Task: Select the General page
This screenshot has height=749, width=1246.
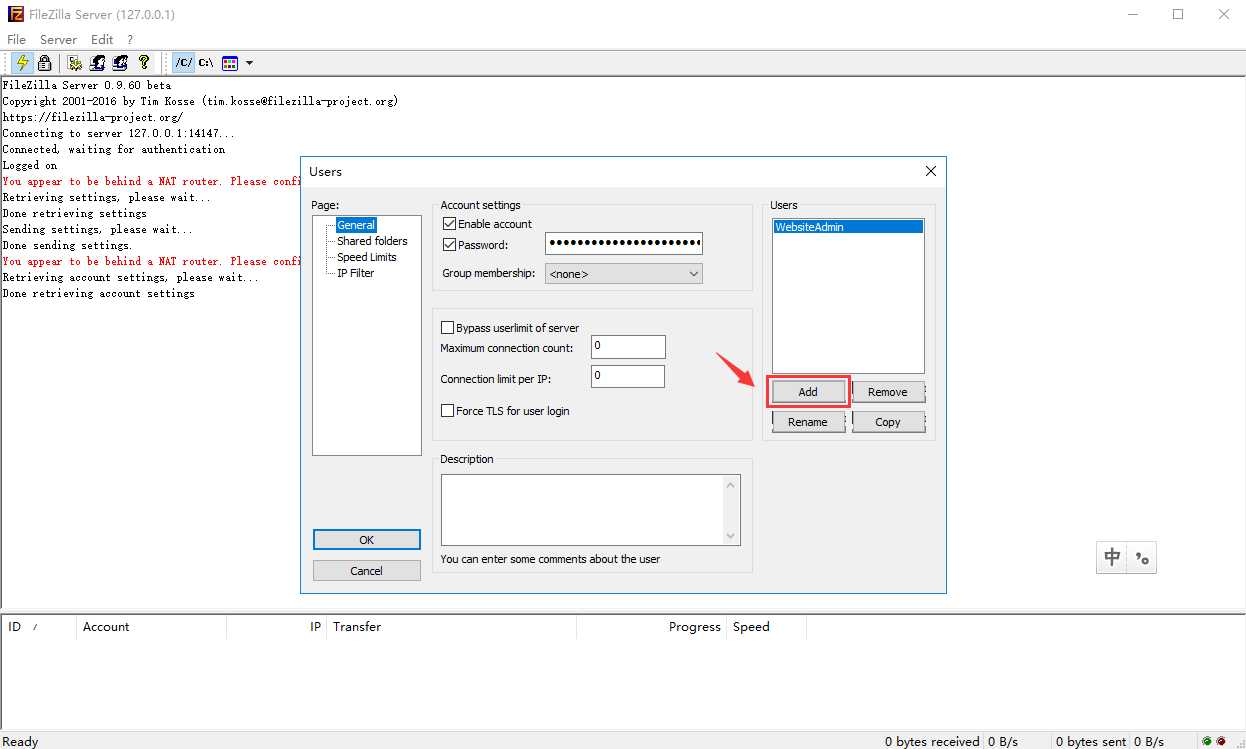Action: pos(356,225)
